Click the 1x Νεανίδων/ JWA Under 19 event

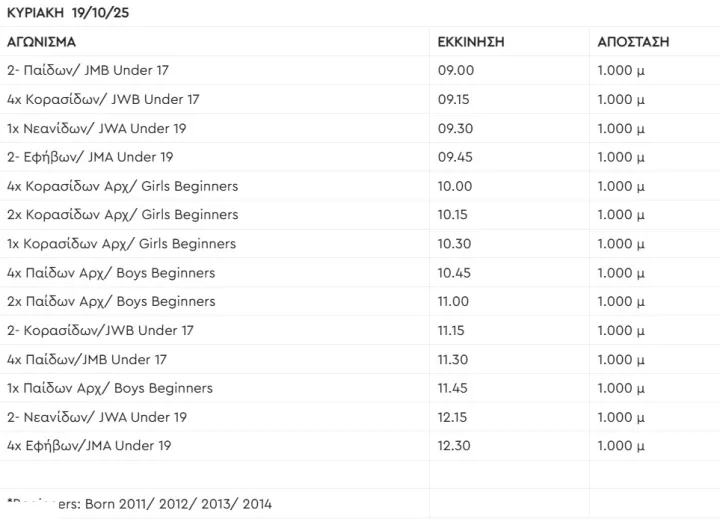[96, 129]
